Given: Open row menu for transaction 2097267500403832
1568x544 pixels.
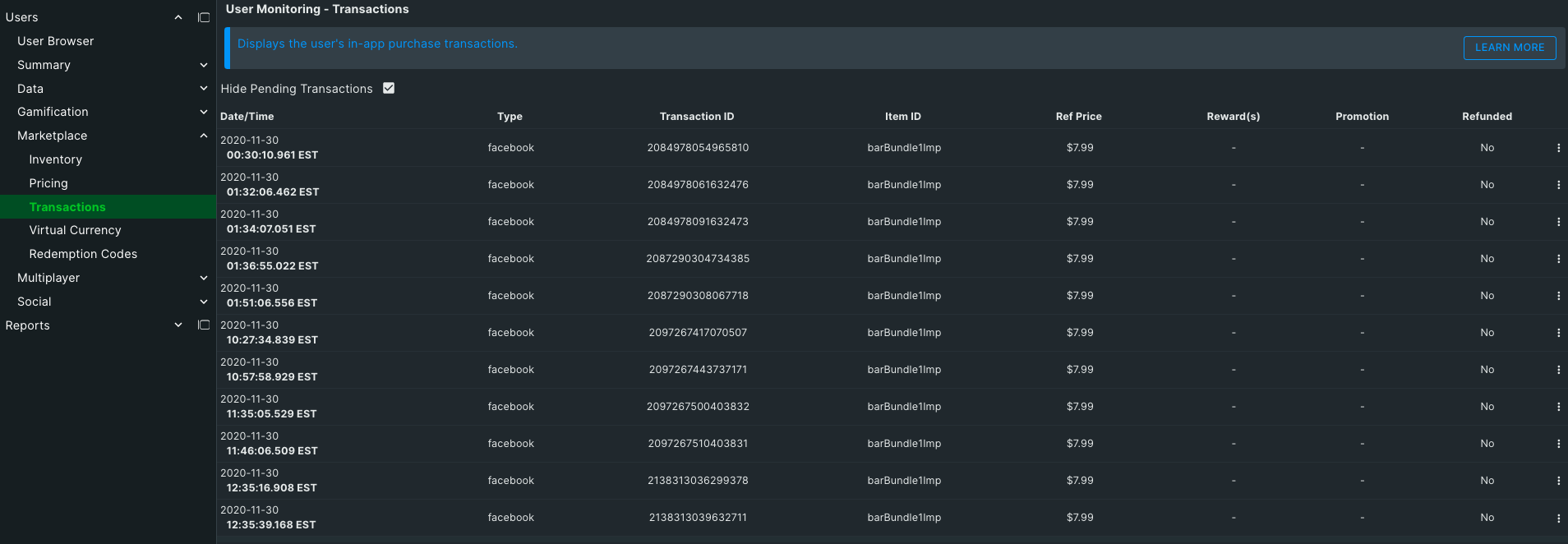Looking at the screenshot, I should [x=1558, y=407].
